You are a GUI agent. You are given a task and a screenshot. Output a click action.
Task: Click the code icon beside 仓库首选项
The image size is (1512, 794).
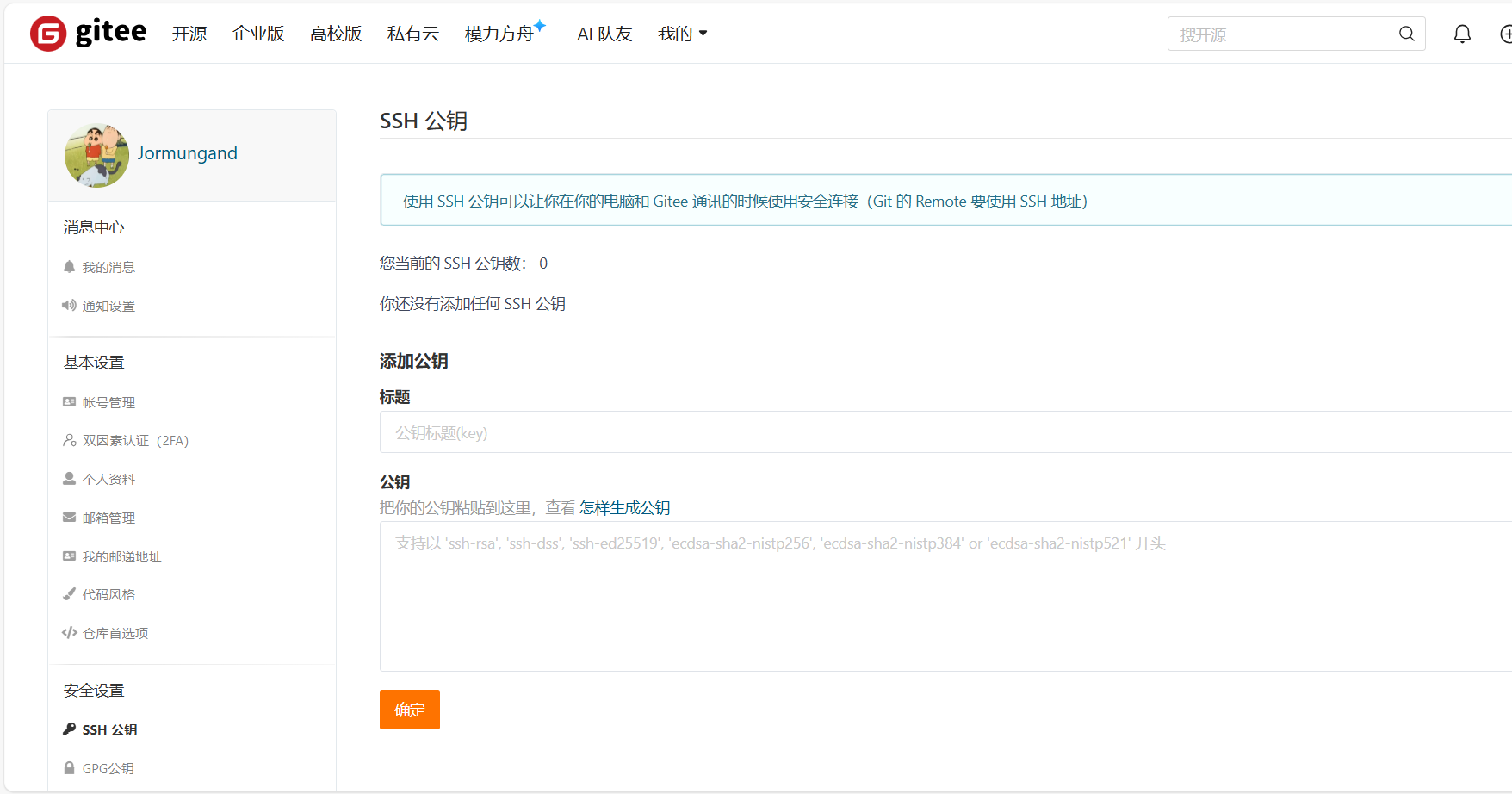(x=69, y=633)
